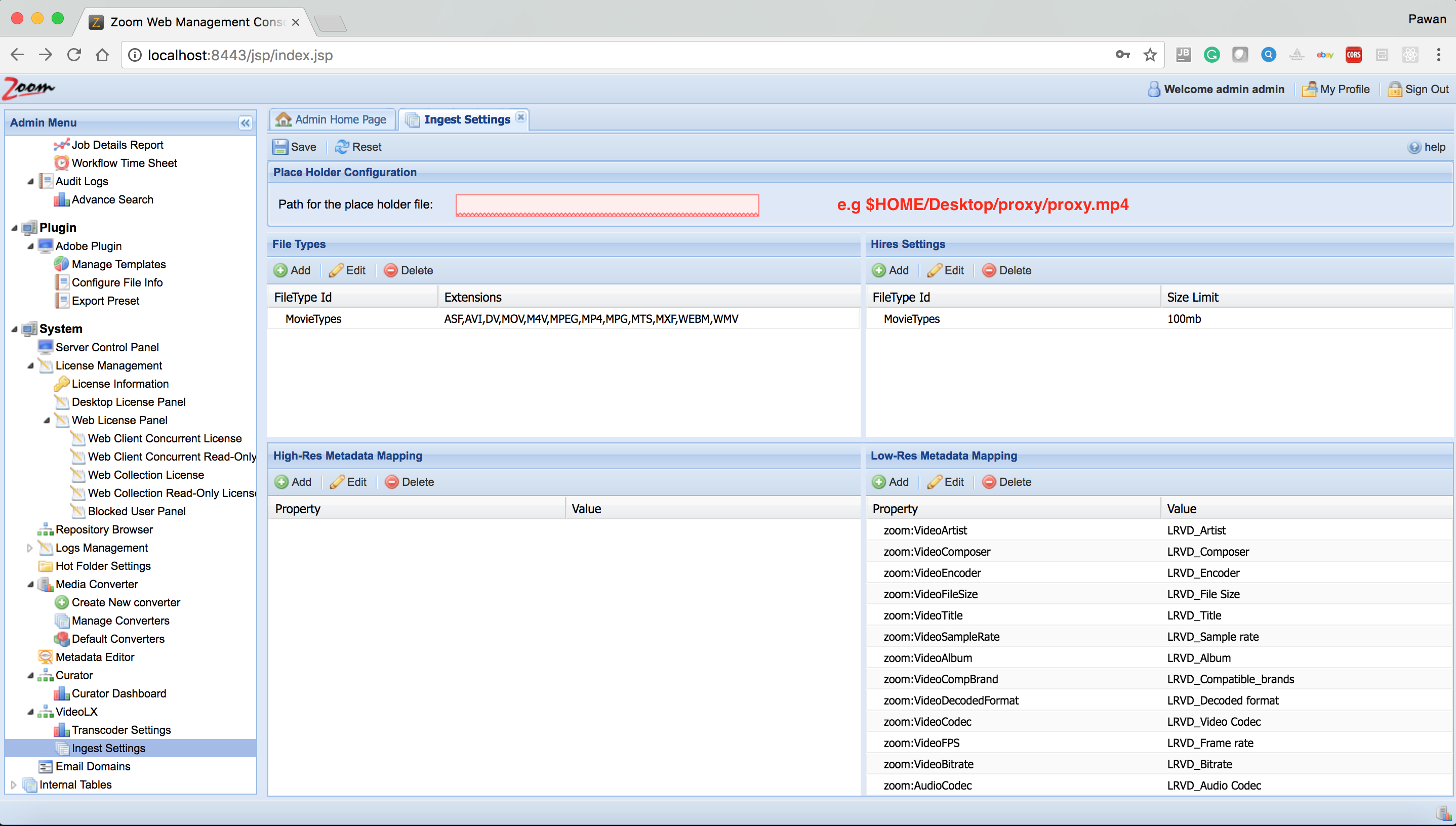This screenshot has height=826, width=1456.
Task: Go to browser home button
Action: 102,55
